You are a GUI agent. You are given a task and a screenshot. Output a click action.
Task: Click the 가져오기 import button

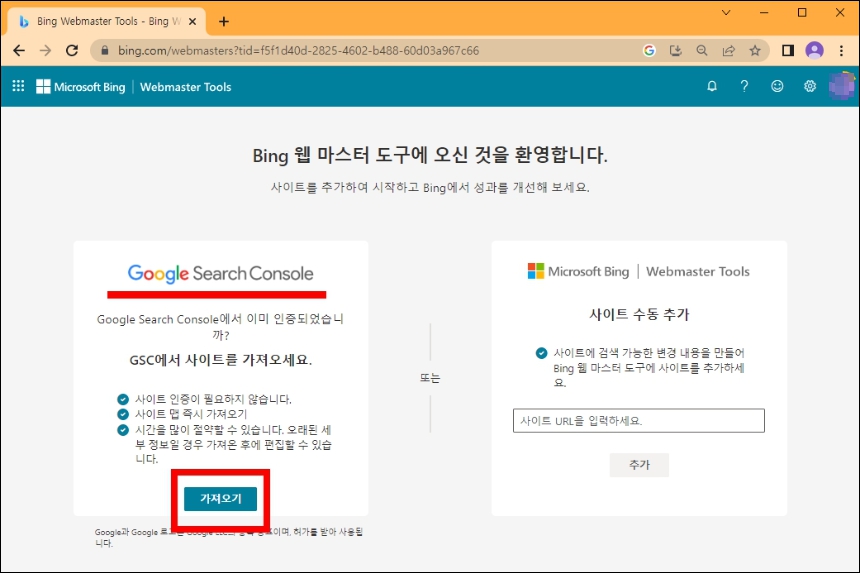click(x=220, y=498)
